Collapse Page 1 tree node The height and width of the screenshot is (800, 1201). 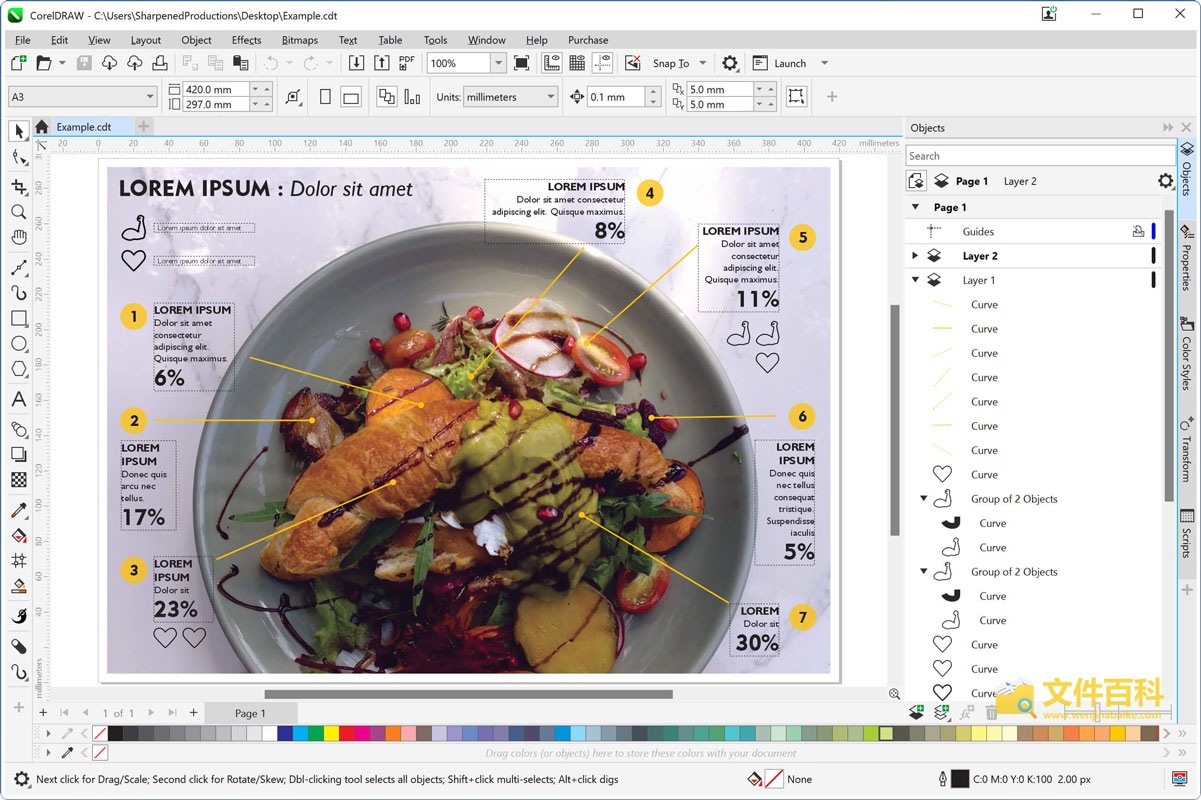click(x=915, y=207)
